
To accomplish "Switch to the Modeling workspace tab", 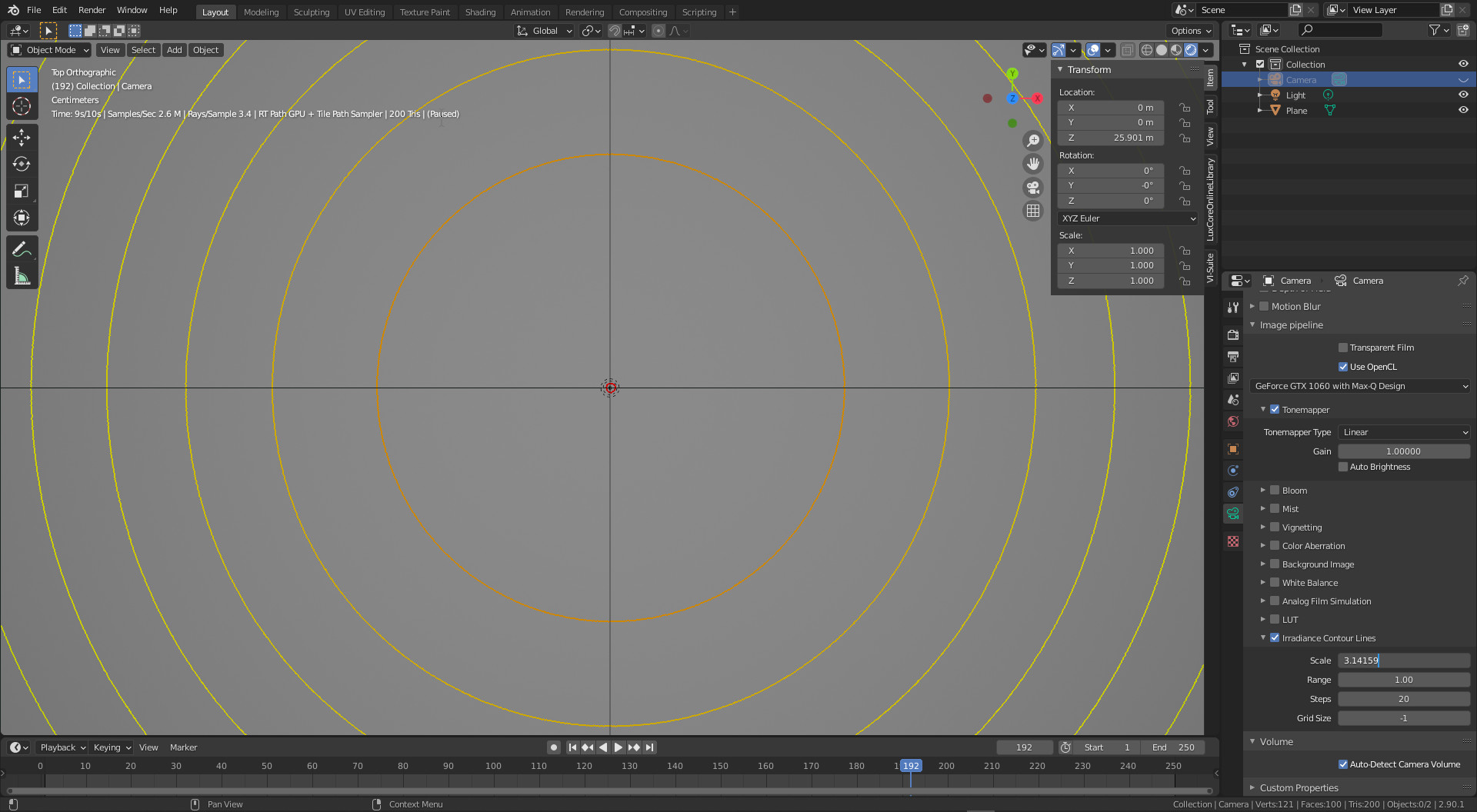I will [261, 12].
